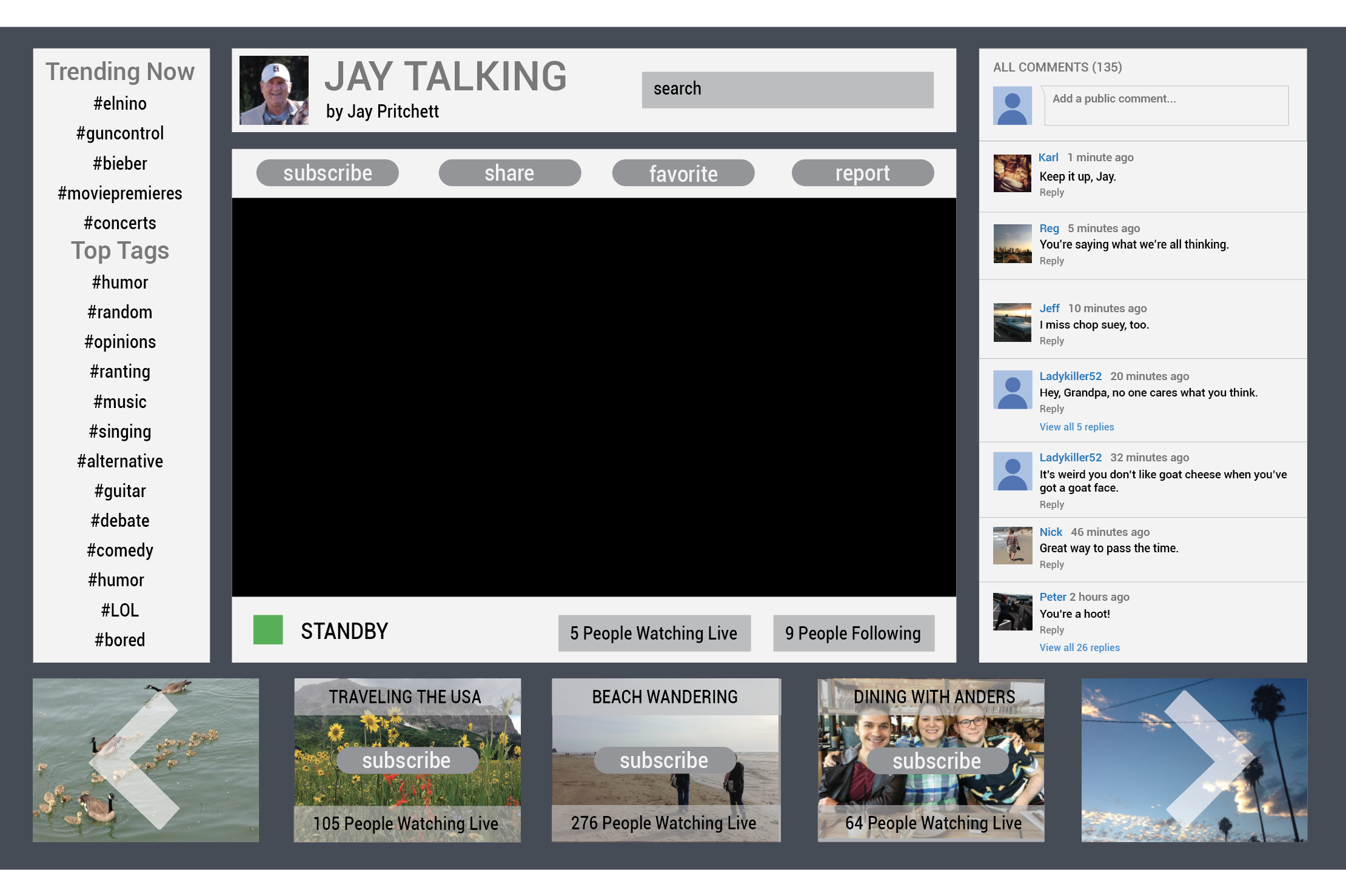Expand all 5 replies to Ladykiller52
The width and height of the screenshot is (1346, 896).
pyautogui.click(x=1076, y=427)
